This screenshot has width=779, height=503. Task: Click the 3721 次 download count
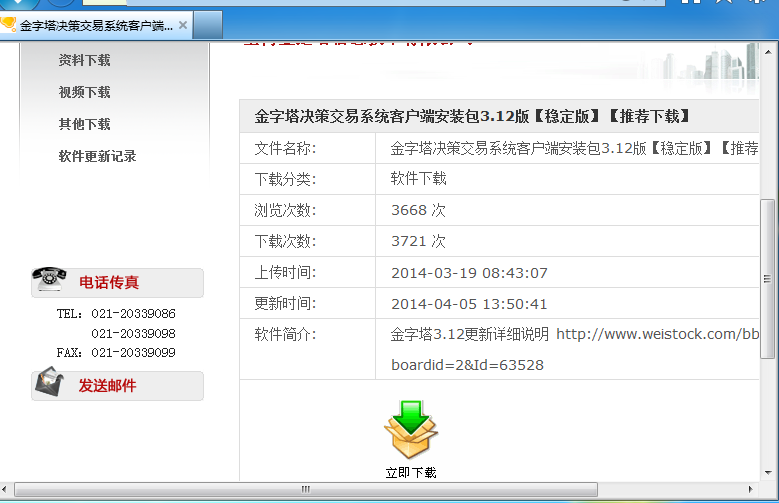[x=418, y=241]
